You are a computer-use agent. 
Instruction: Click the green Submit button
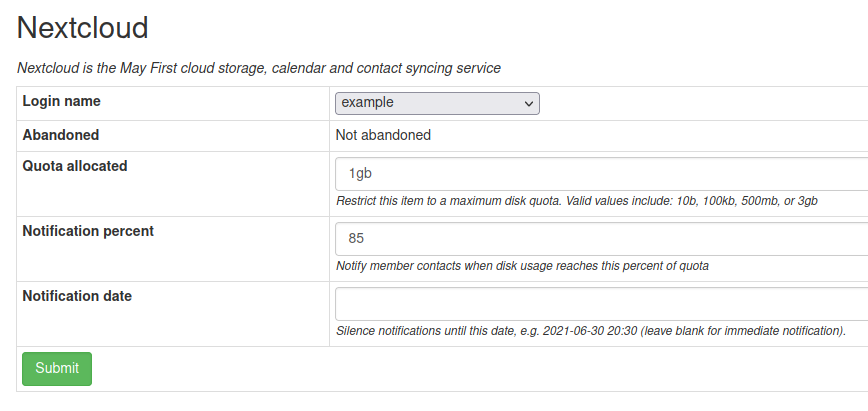tap(57, 368)
